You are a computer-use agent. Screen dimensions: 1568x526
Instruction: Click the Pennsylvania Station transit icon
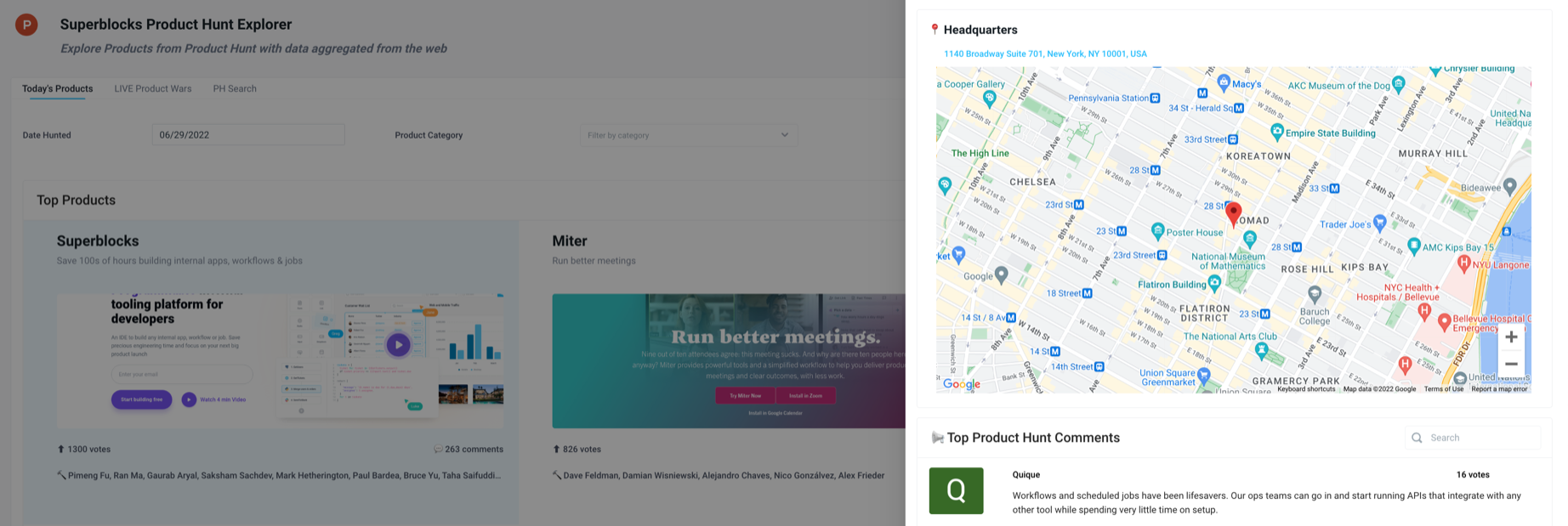click(x=1155, y=99)
